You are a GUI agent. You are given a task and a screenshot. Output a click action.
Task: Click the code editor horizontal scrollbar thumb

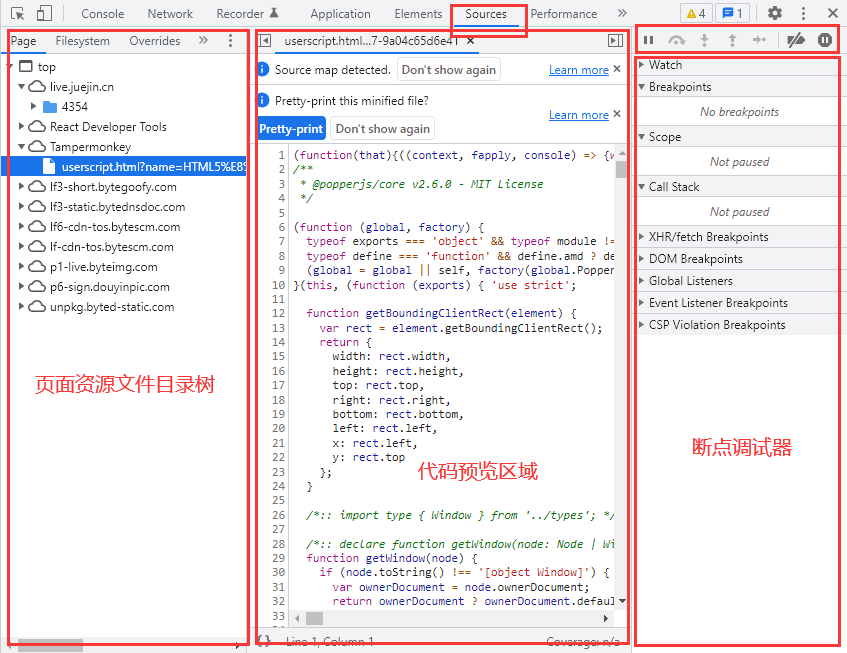(x=314, y=618)
